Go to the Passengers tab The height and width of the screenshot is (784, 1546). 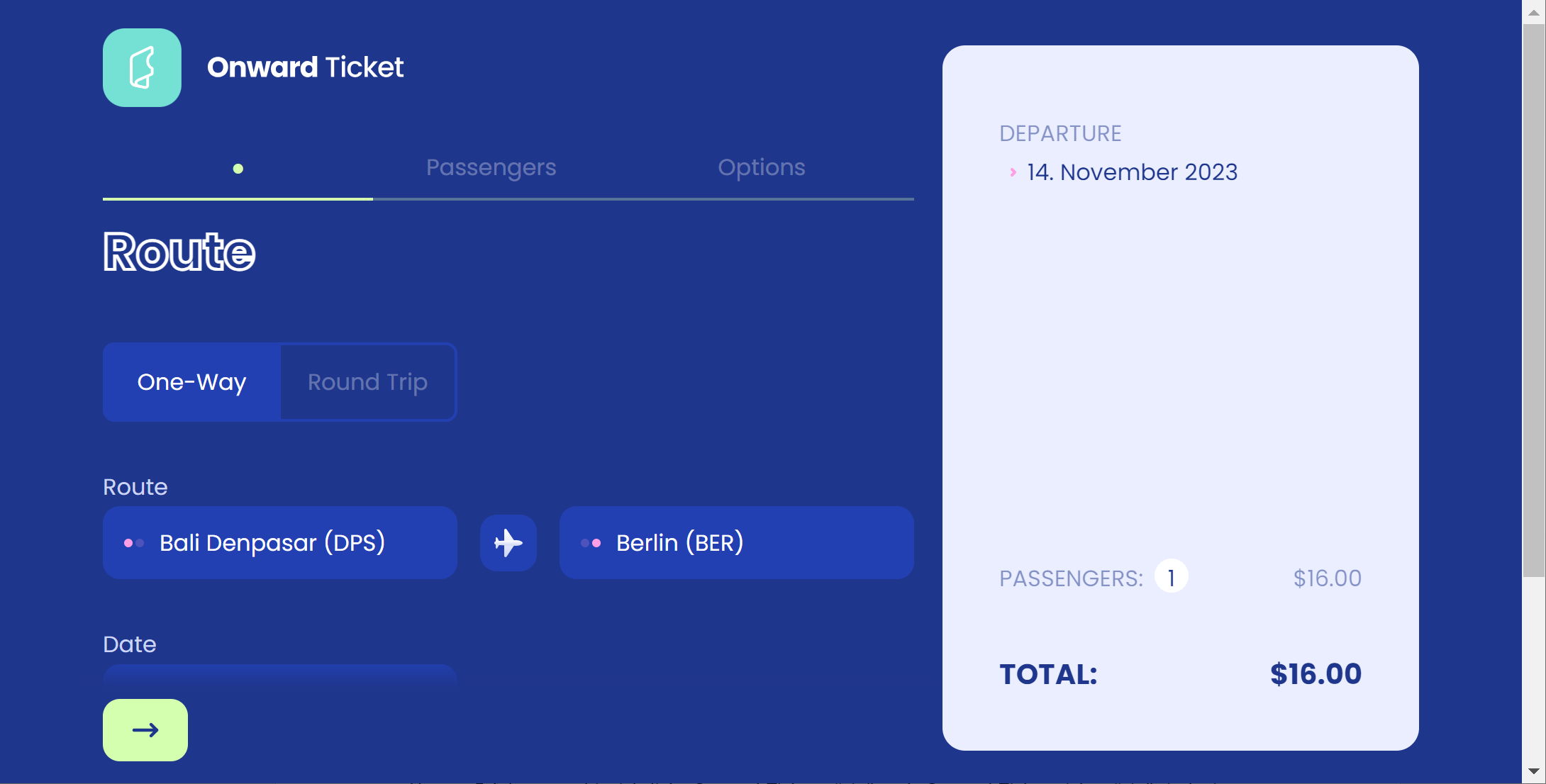click(491, 167)
